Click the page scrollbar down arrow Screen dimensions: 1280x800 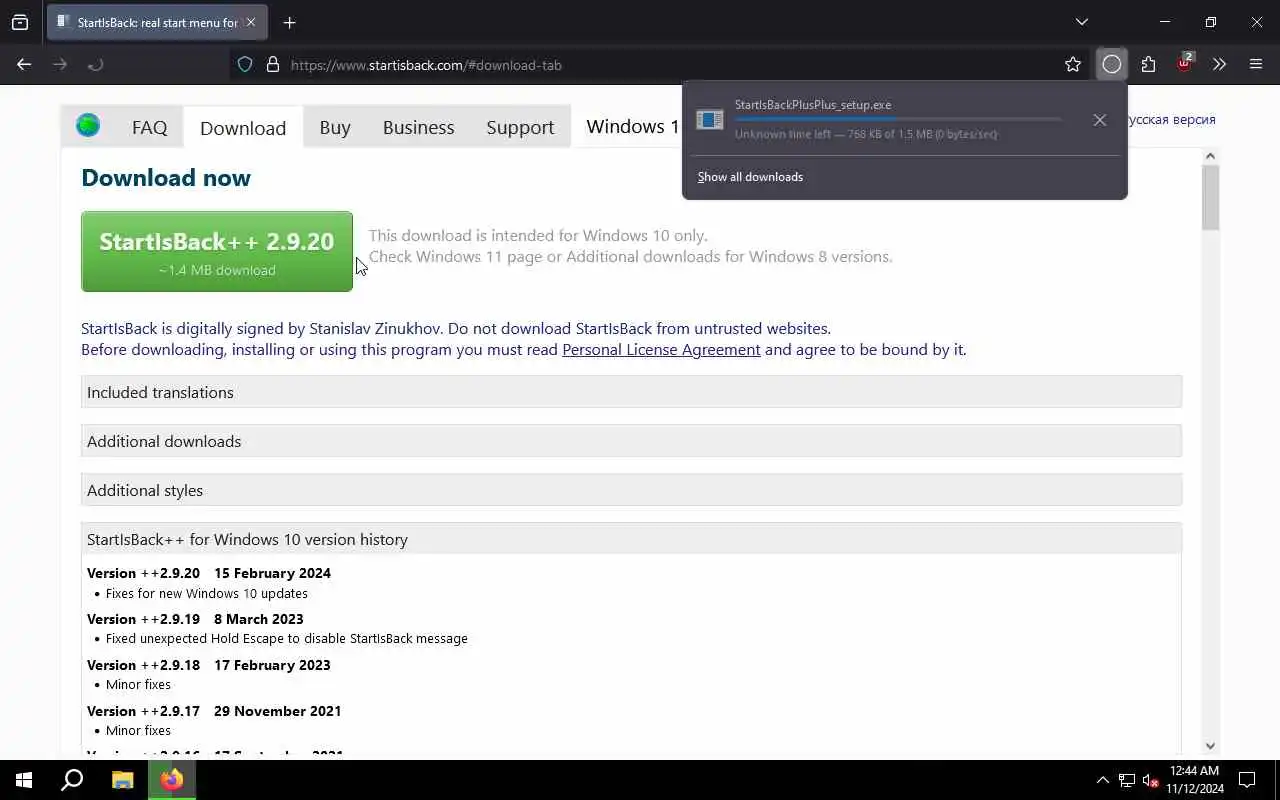point(1211,746)
